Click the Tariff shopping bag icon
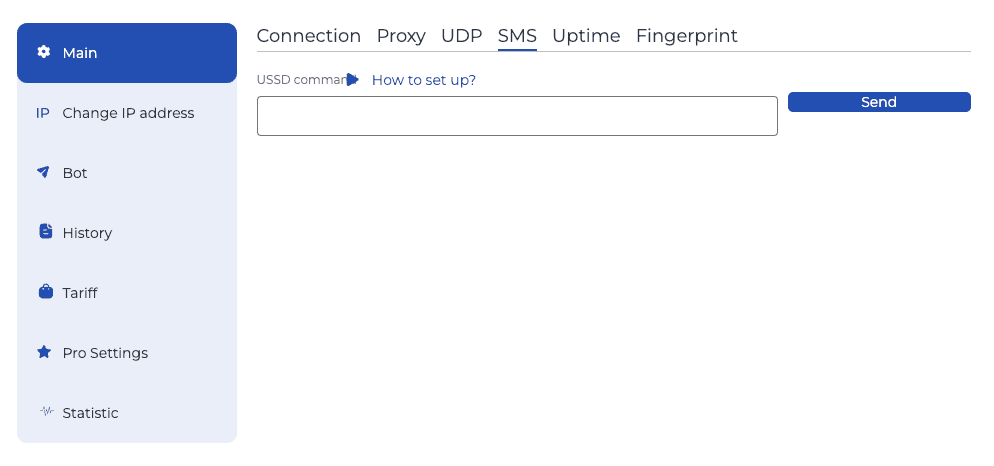The width and height of the screenshot is (994, 466). [x=45, y=292]
